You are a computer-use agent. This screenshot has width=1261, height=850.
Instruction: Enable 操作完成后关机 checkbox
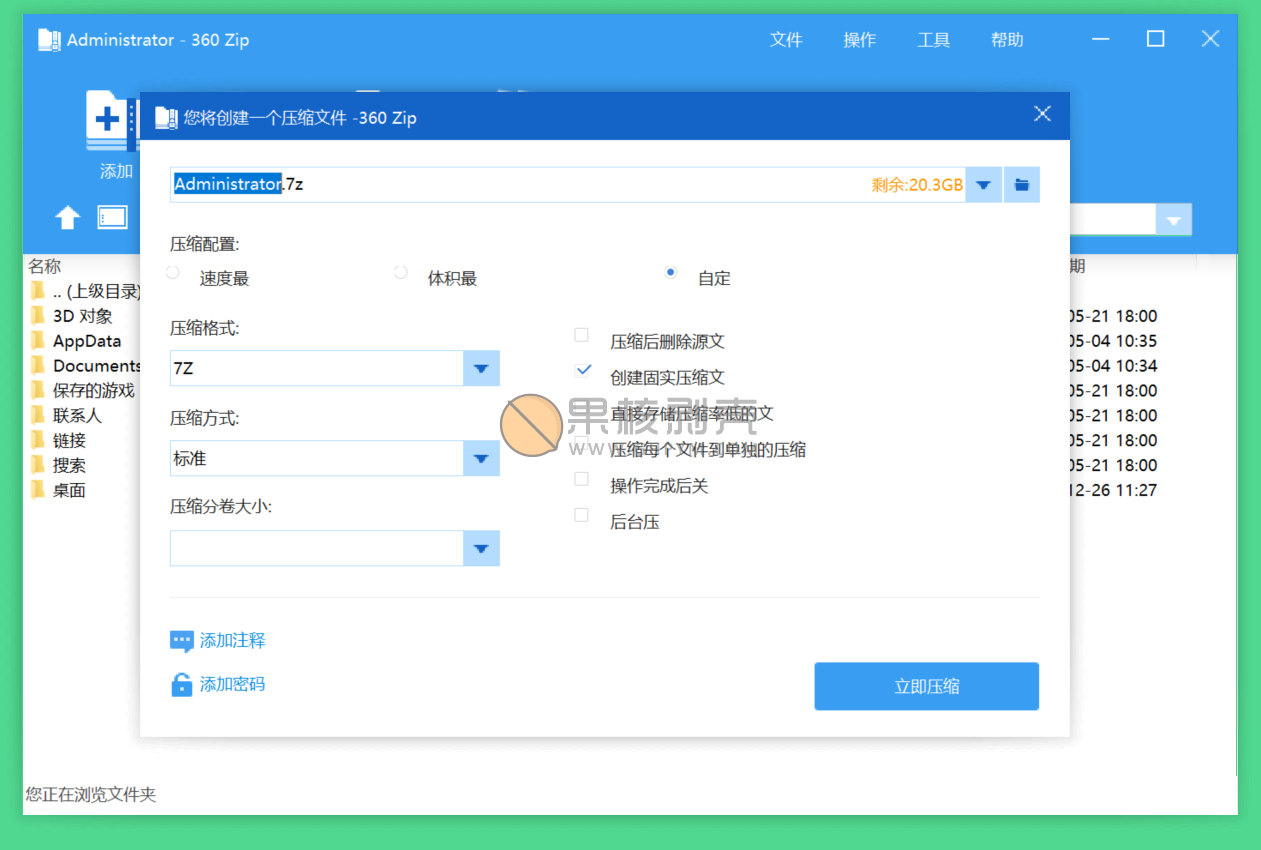click(x=581, y=479)
